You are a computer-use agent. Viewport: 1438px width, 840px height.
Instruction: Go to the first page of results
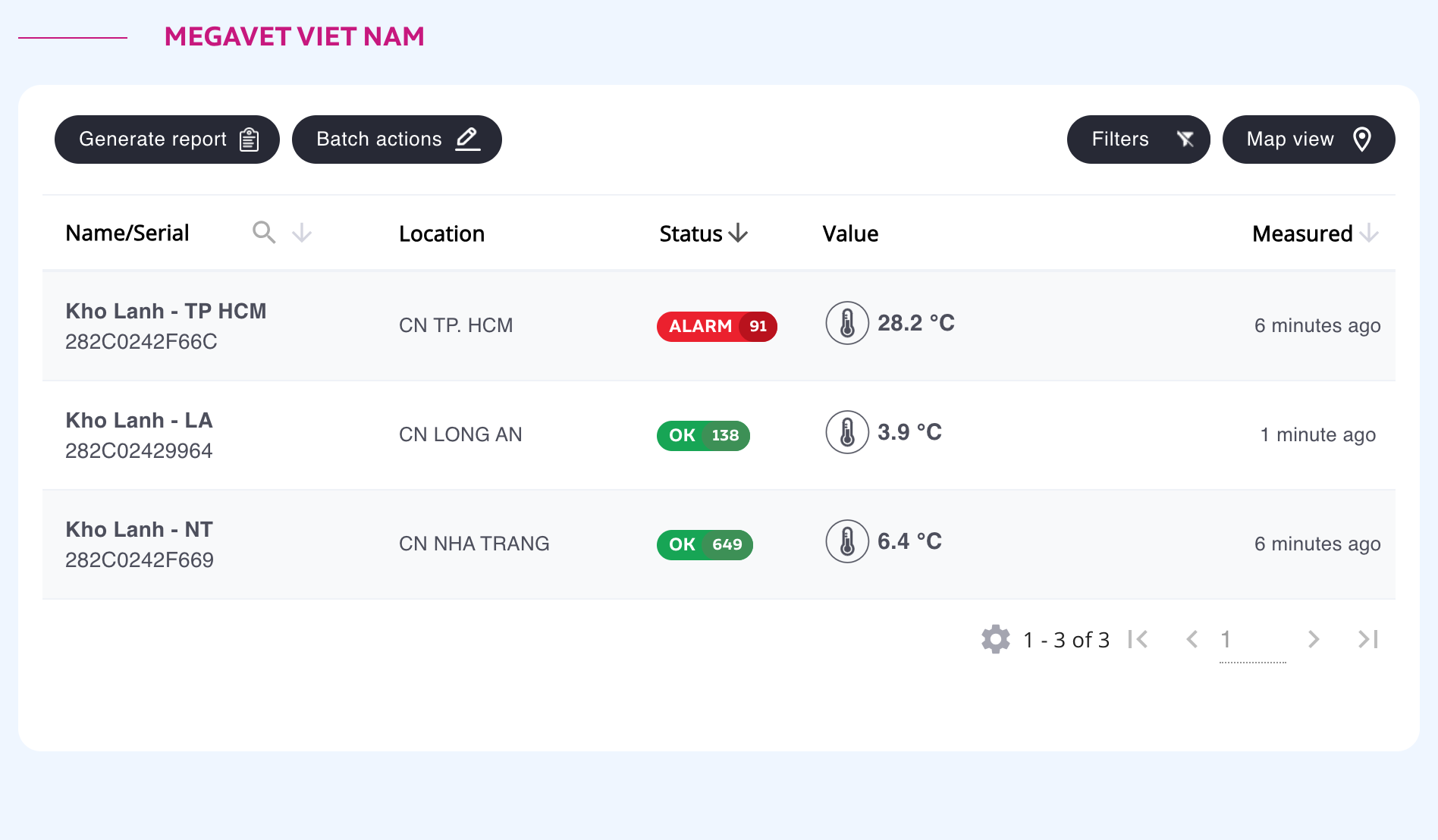(1138, 639)
